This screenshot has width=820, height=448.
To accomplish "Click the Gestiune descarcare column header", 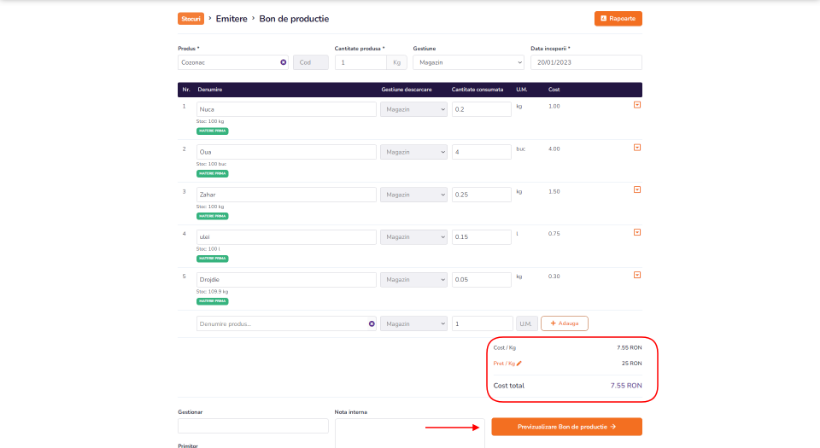I will click(406, 89).
